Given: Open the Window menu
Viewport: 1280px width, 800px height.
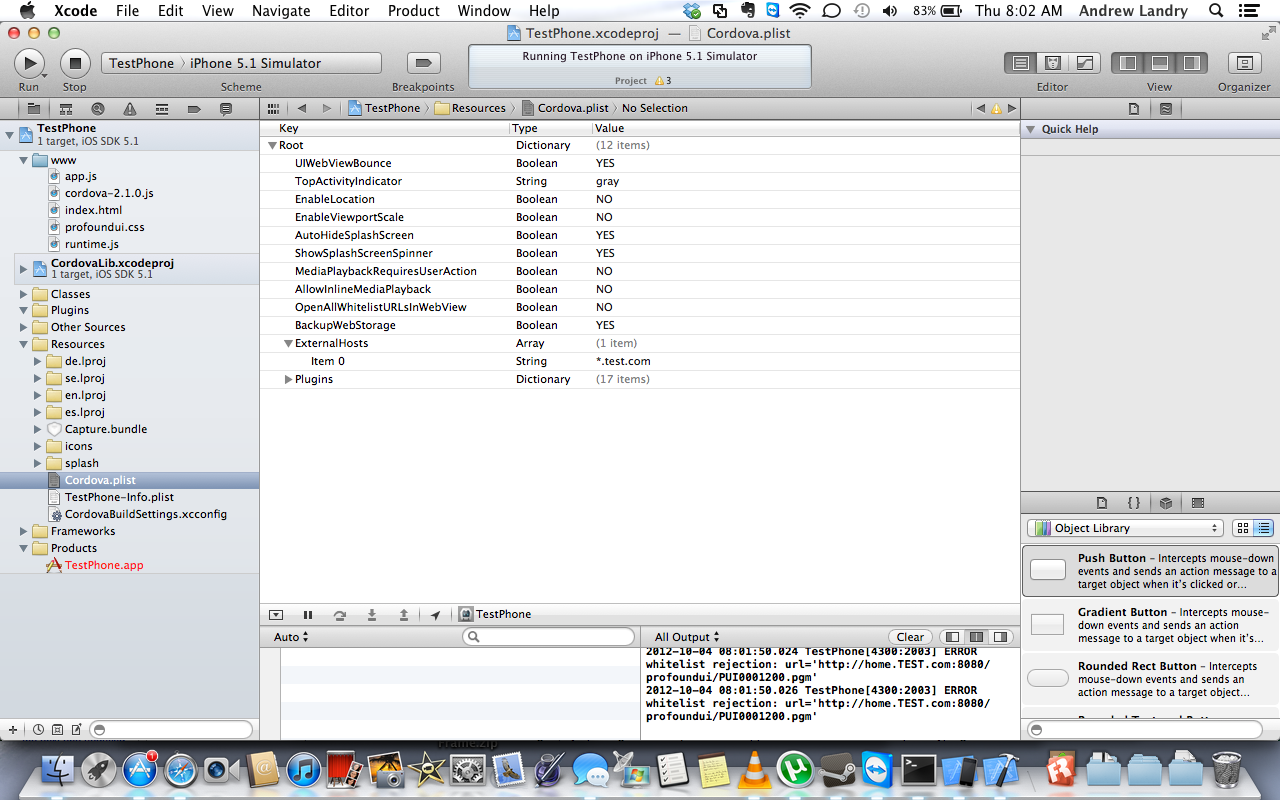Looking at the screenshot, I should click(x=484, y=11).
